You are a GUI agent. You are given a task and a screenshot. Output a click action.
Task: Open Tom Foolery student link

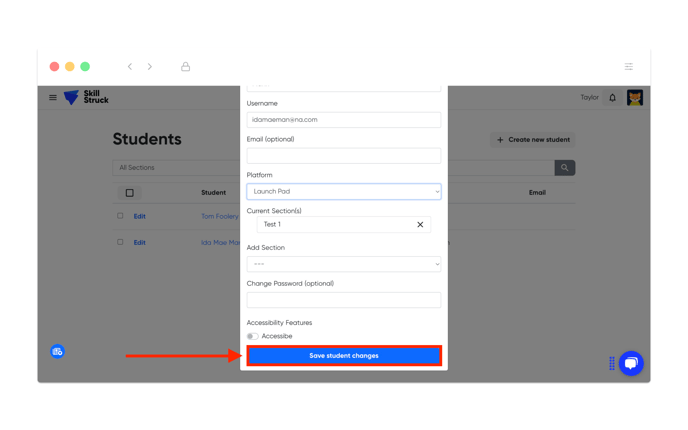pyautogui.click(x=220, y=216)
